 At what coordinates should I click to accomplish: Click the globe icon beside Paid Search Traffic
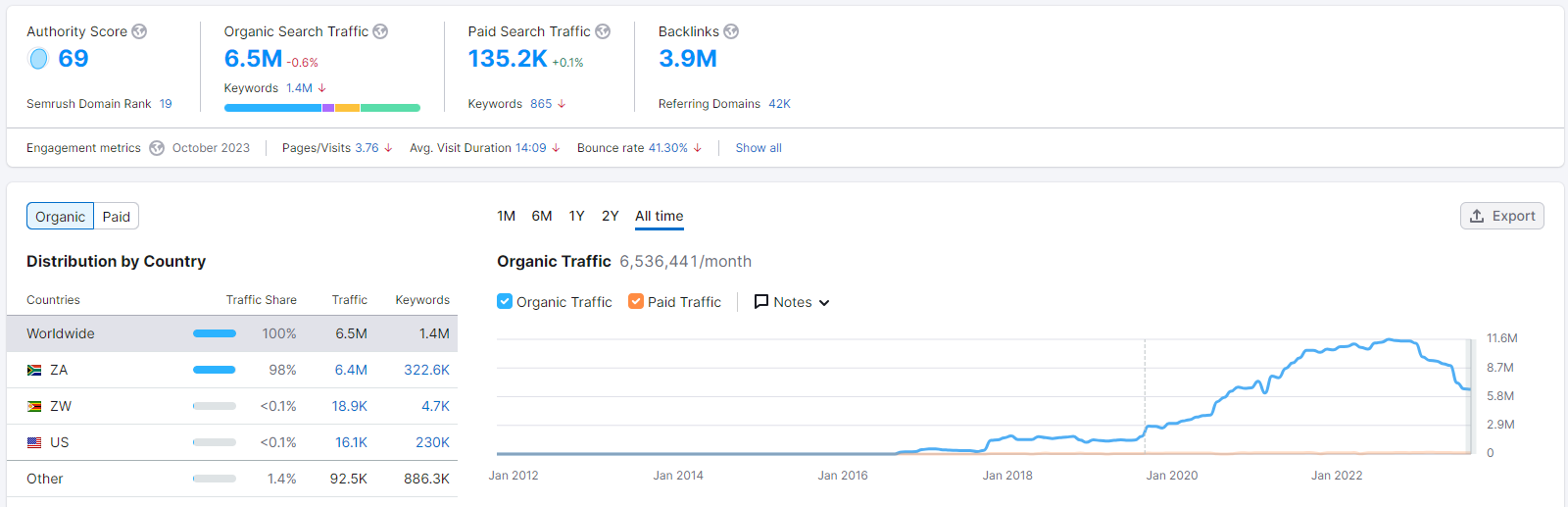tap(603, 31)
